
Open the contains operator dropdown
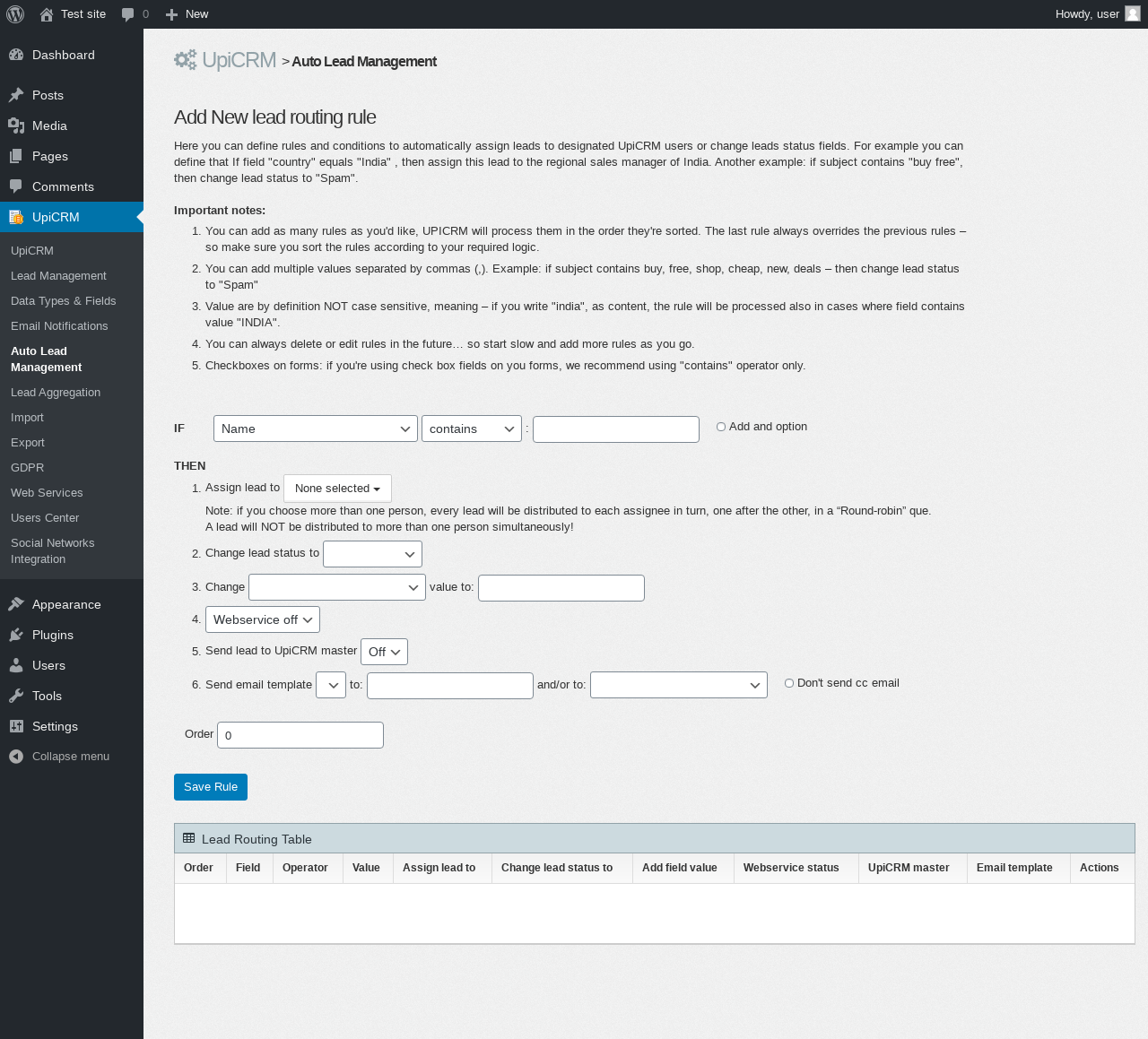[x=472, y=429]
